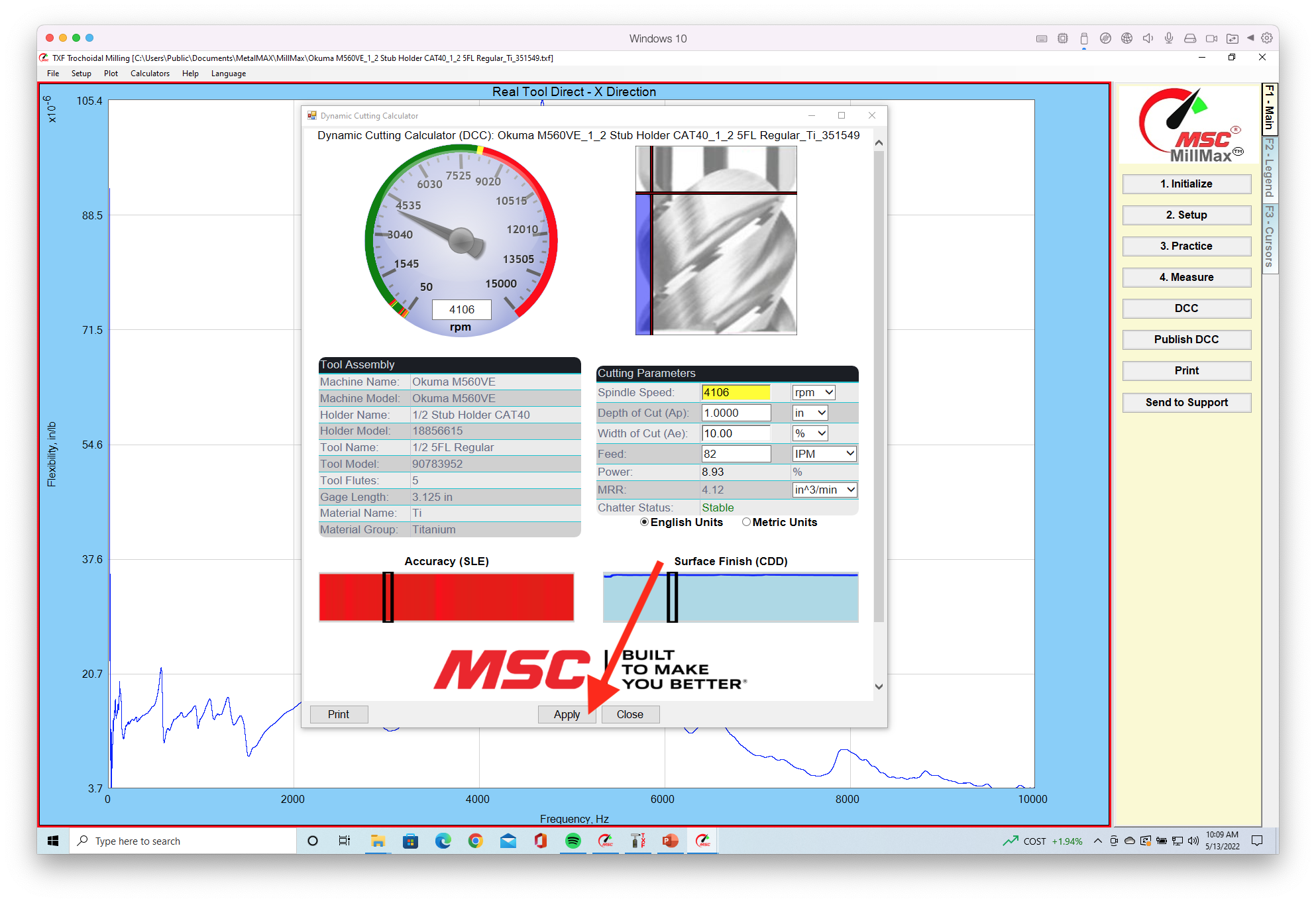
Task: Click the Publish DCC button
Action: pos(1186,339)
